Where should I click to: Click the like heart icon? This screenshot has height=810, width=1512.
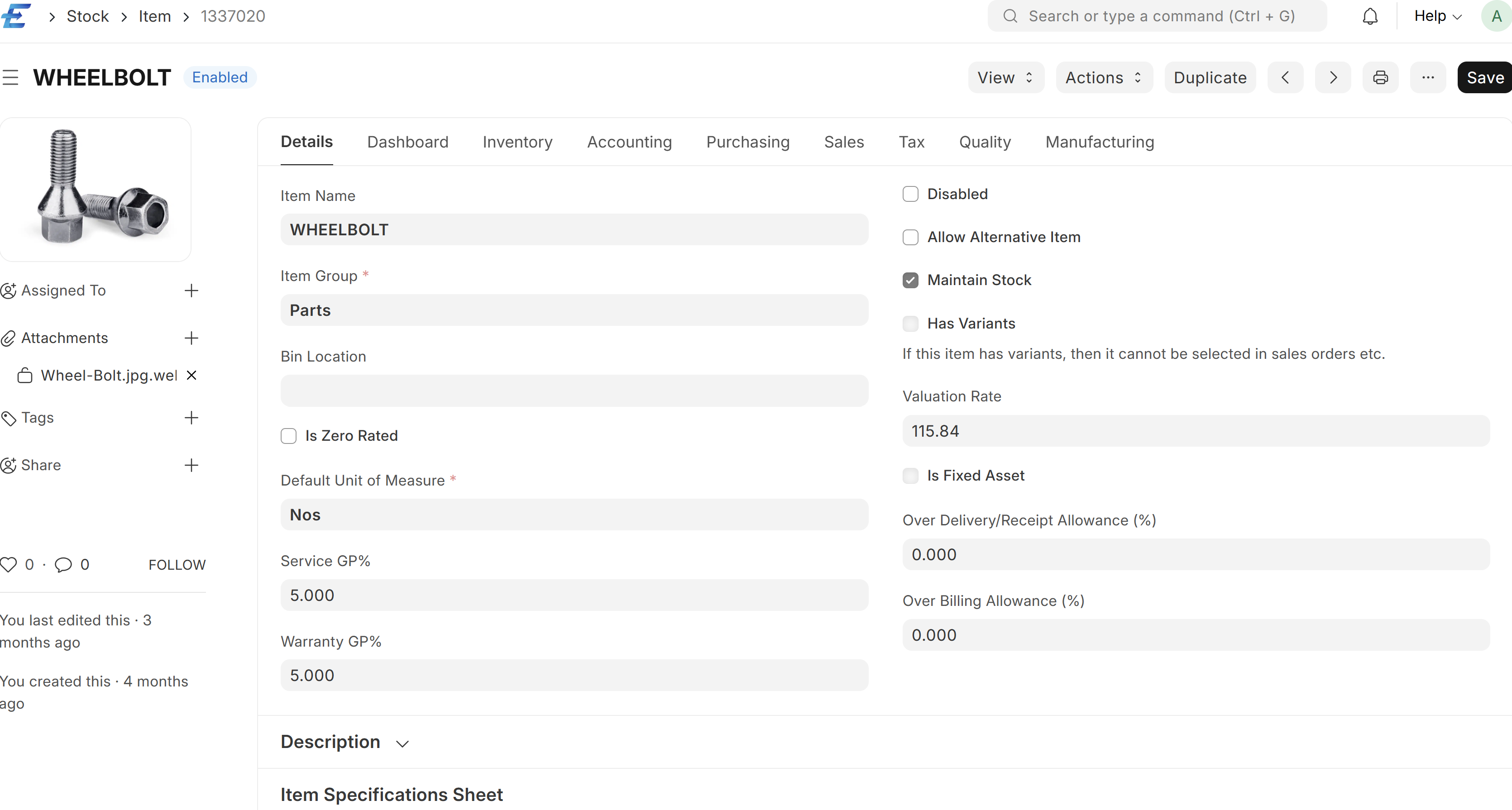coord(9,564)
